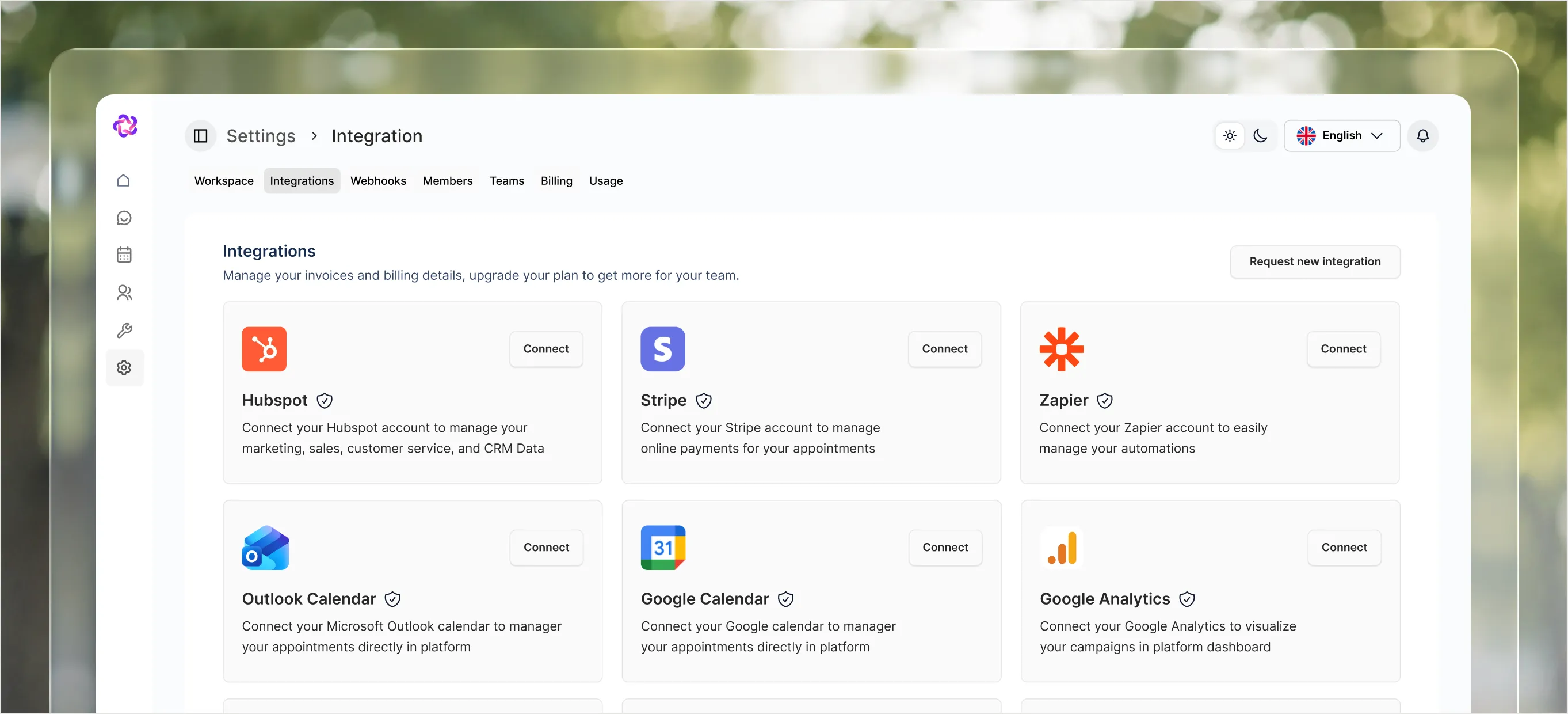Open the chat messages sidebar icon
The height and width of the screenshot is (714, 1568).
tap(124, 218)
